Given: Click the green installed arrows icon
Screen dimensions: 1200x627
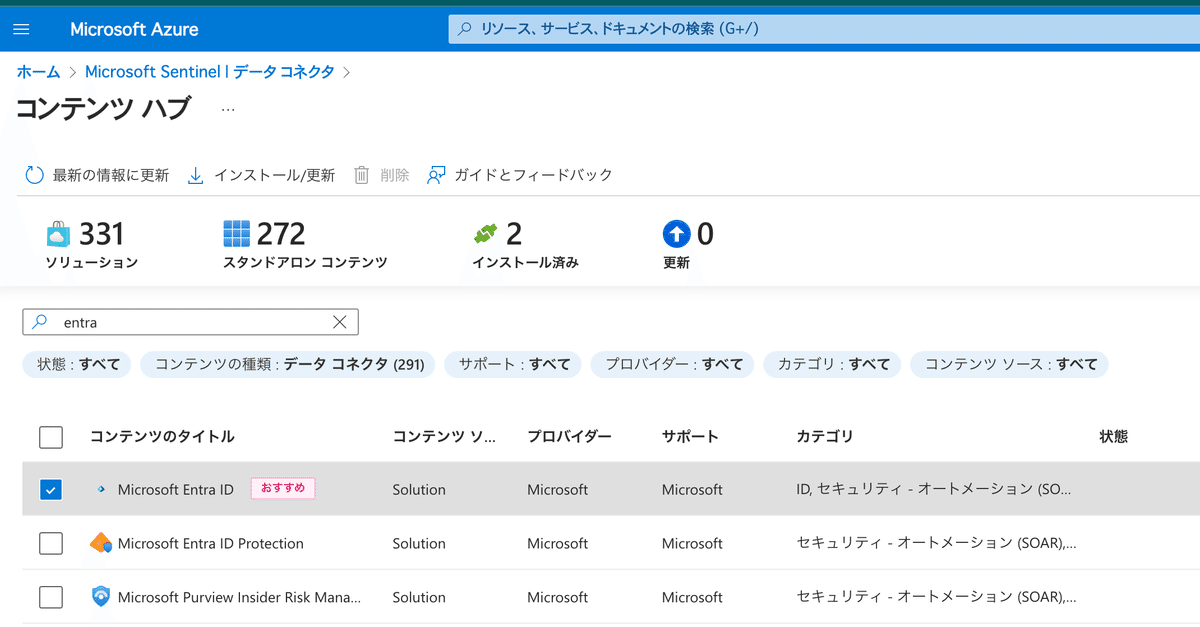Looking at the screenshot, I should pyautogui.click(x=486, y=235).
